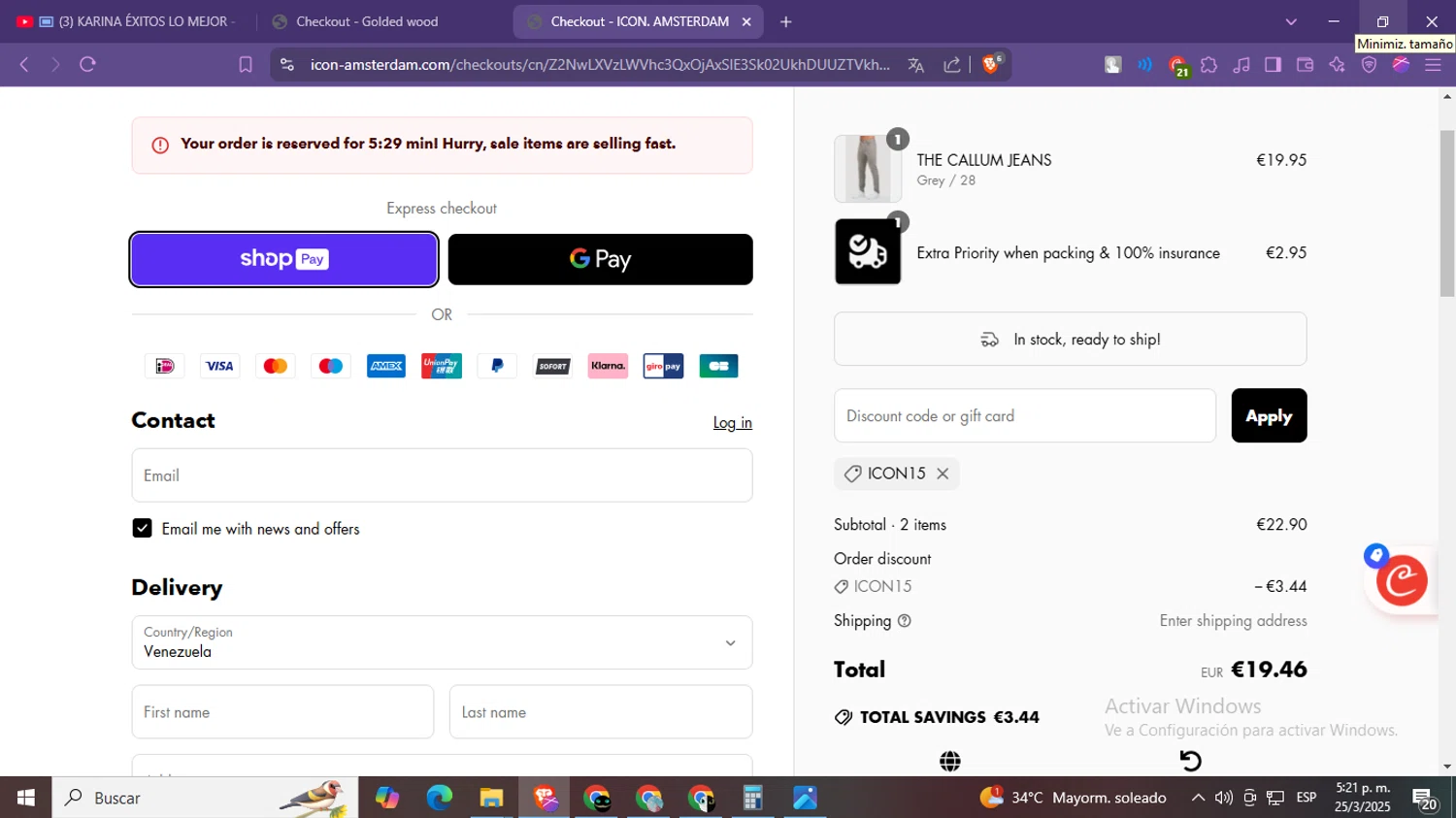
Task: Click the Klarna payment icon
Action: point(608,366)
